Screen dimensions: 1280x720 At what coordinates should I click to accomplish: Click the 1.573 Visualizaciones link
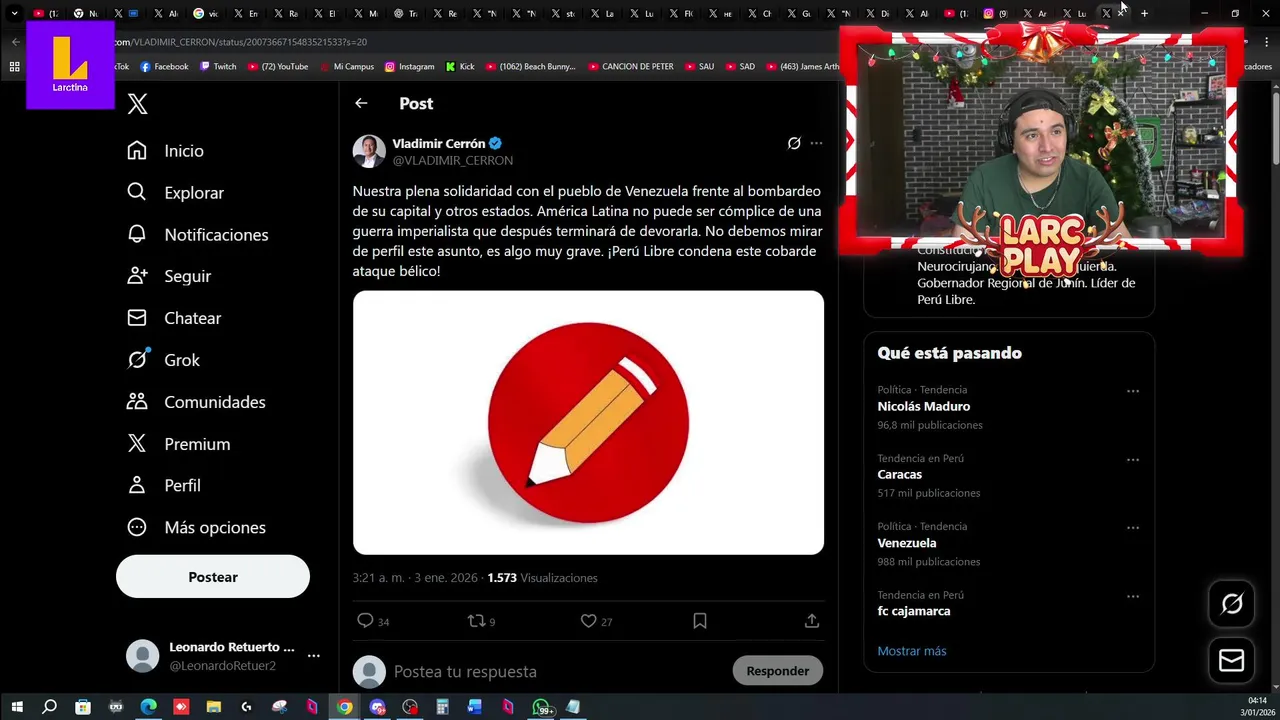coord(542,578)
